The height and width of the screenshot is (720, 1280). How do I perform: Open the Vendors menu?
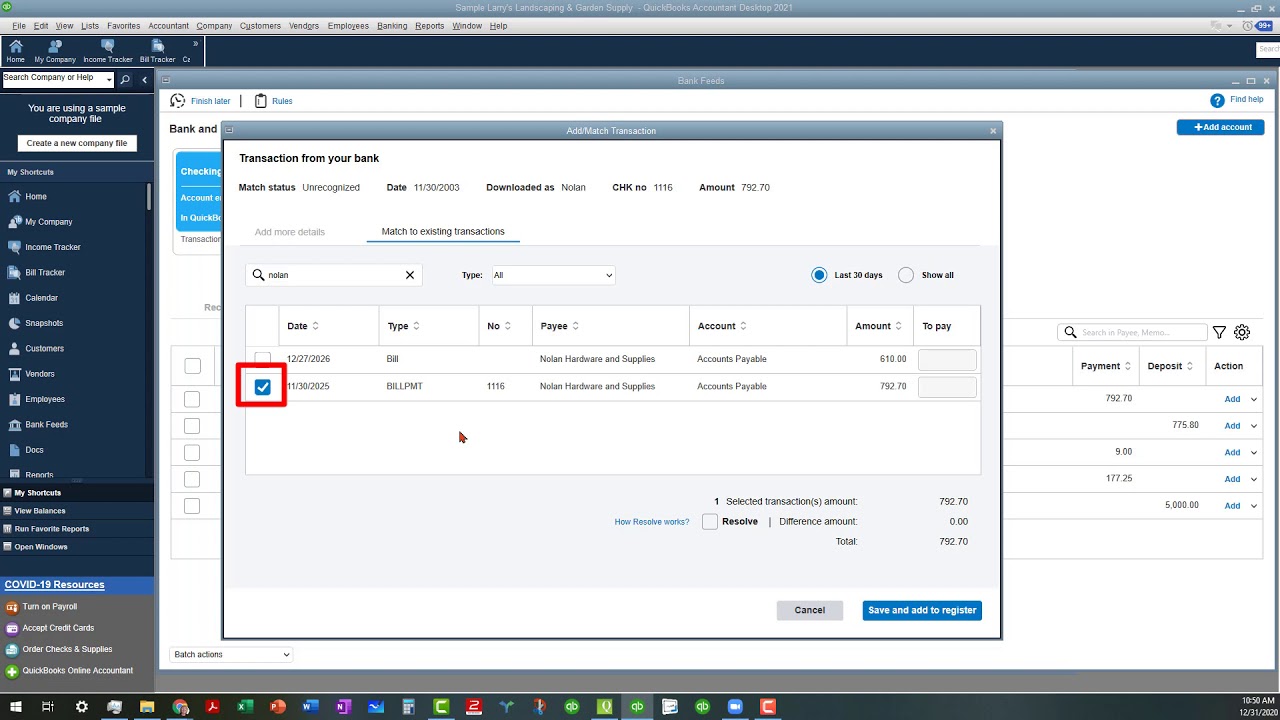click(304, 26)
